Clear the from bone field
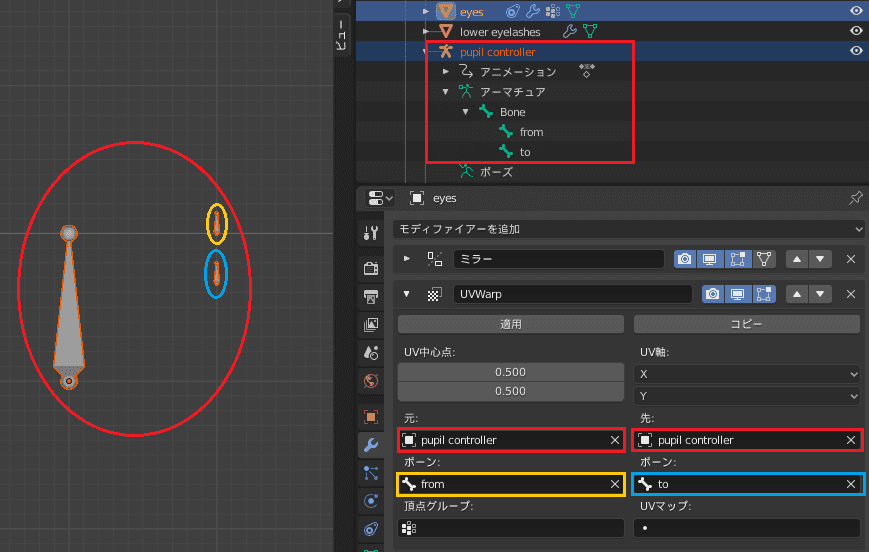 pyautogui.click(x=615, y=484)
